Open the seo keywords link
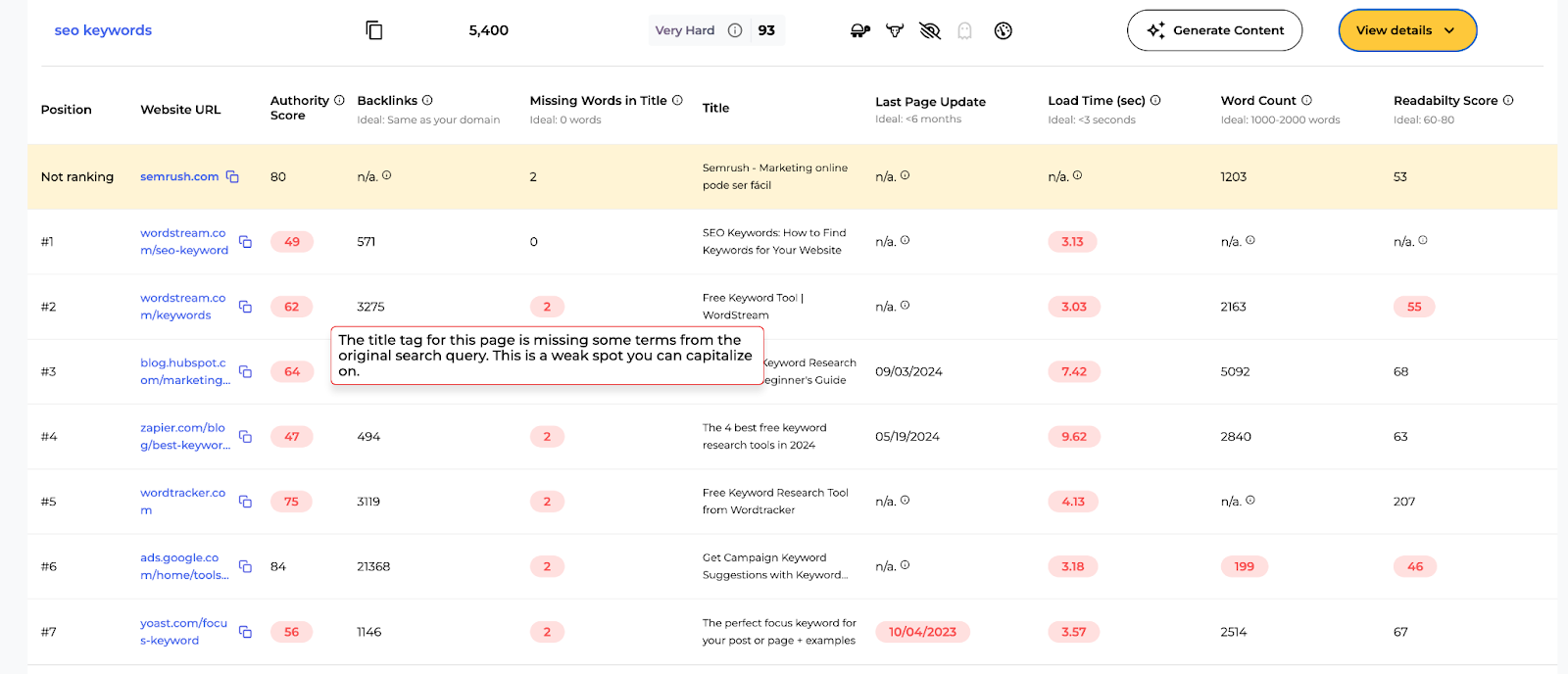This screenshot has width=1568, height=674. [x=103, y=30]
